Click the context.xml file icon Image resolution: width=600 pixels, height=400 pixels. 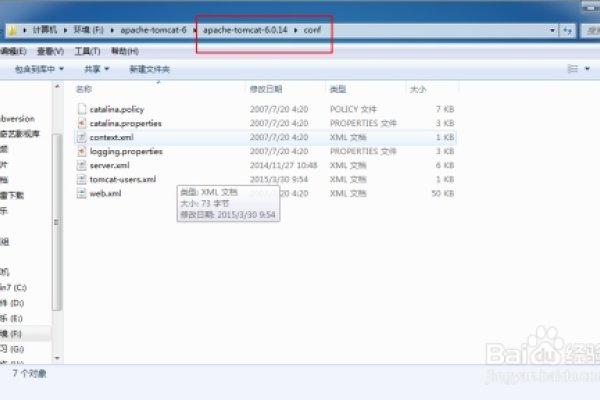82,137
